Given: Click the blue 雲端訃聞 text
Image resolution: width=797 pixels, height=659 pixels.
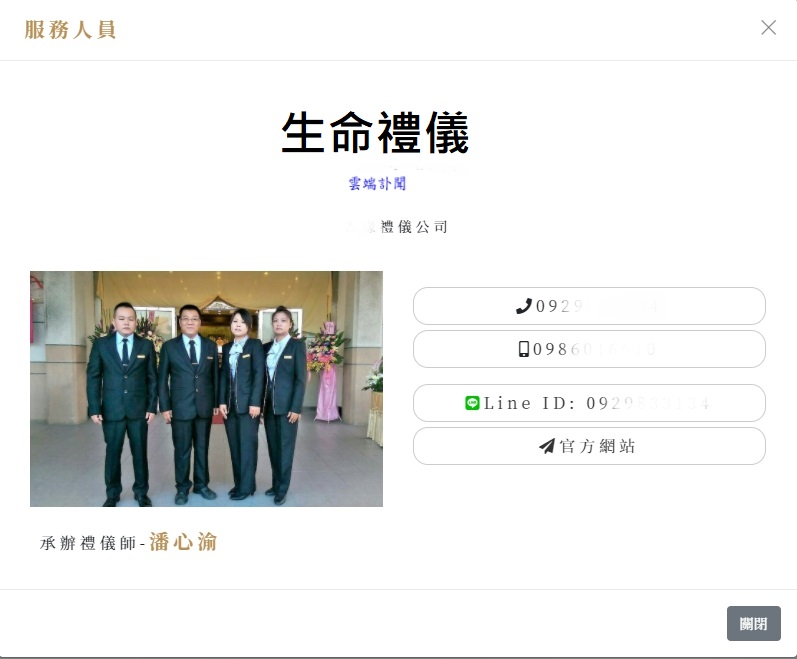Looking at the screenshot, I should tap(377, 183).
